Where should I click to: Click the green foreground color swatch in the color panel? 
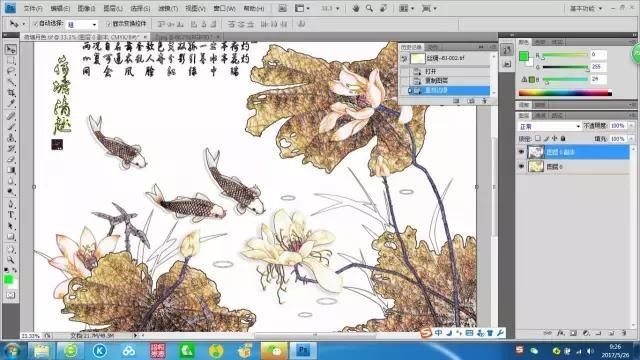[x=524, y=56]
